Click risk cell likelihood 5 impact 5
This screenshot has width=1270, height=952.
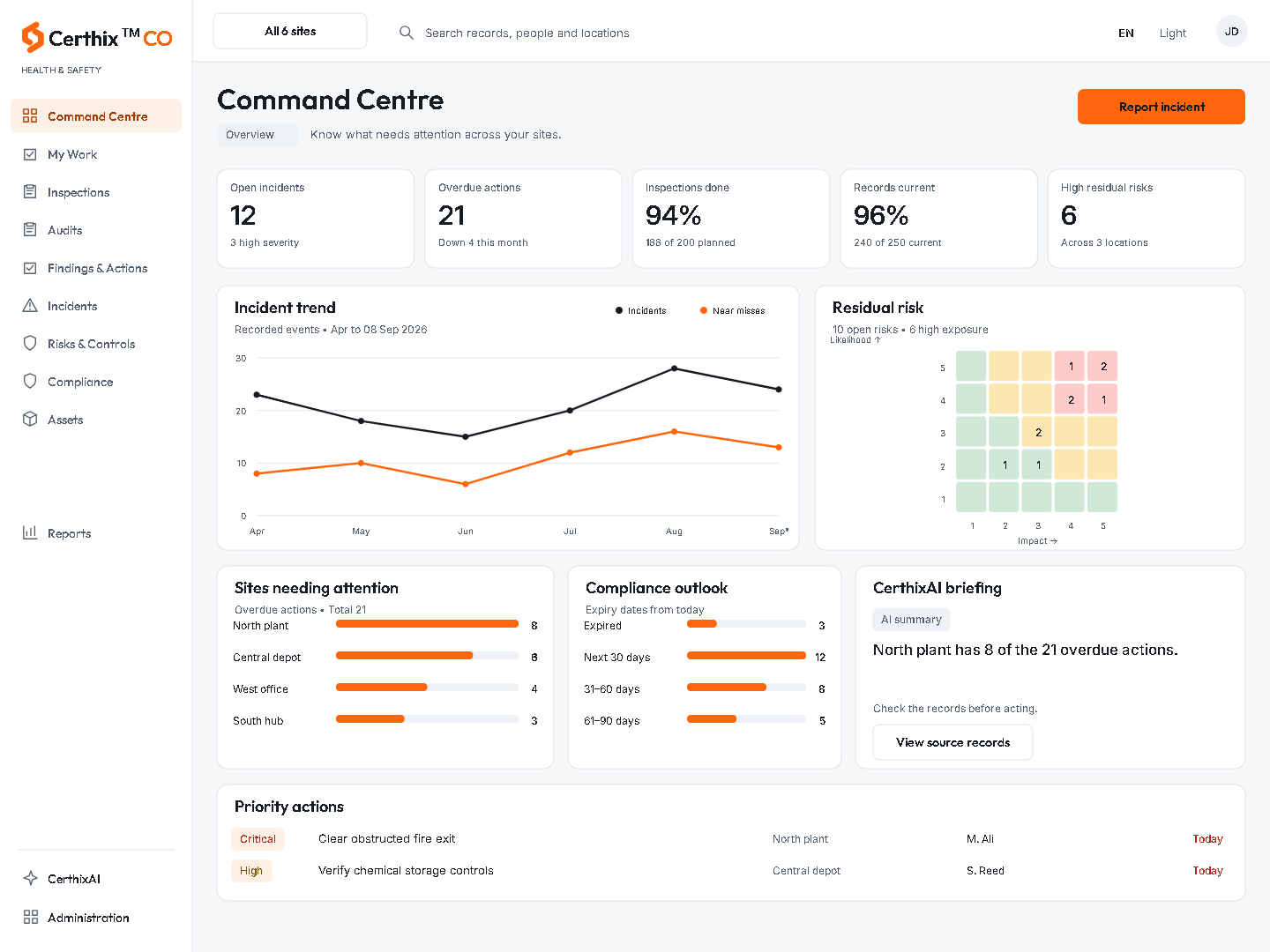[x=1102, y=366]
